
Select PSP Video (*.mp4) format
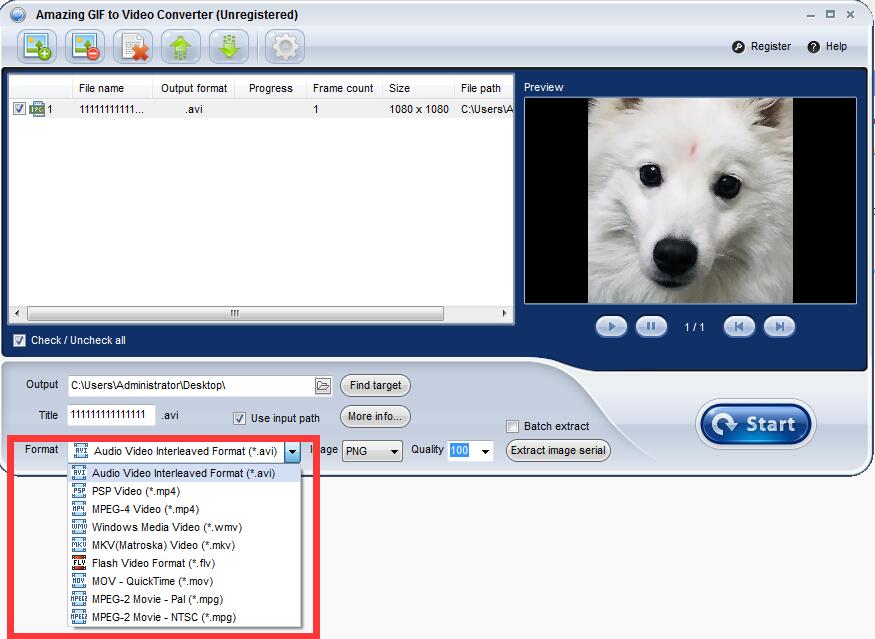184,491
